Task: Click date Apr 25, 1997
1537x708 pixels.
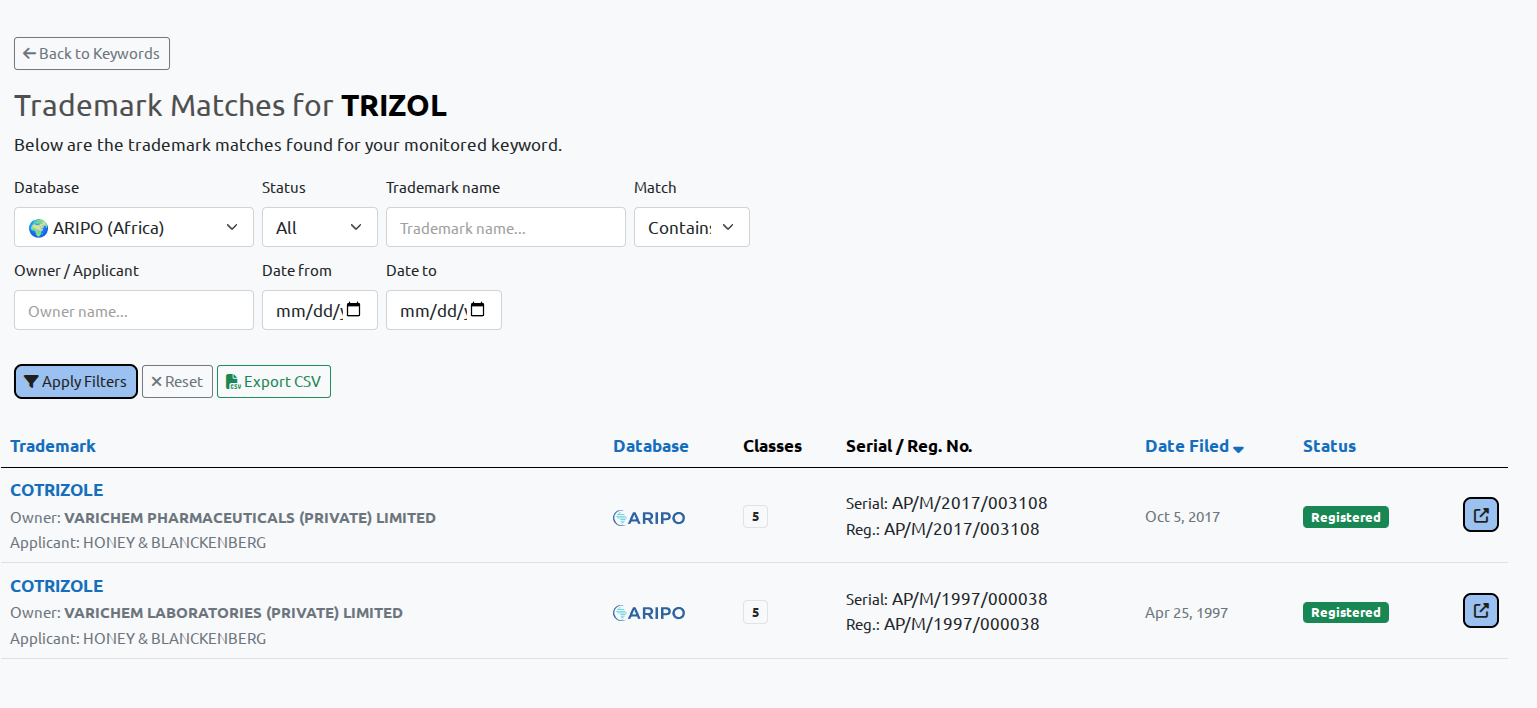Action: point(1186,612)
